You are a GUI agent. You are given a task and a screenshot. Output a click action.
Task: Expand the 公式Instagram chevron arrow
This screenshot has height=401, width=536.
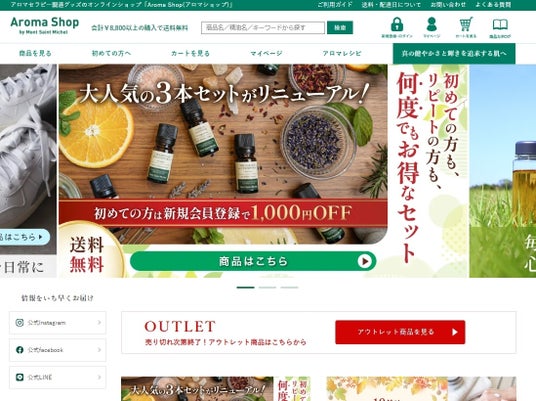coord(99,322)
